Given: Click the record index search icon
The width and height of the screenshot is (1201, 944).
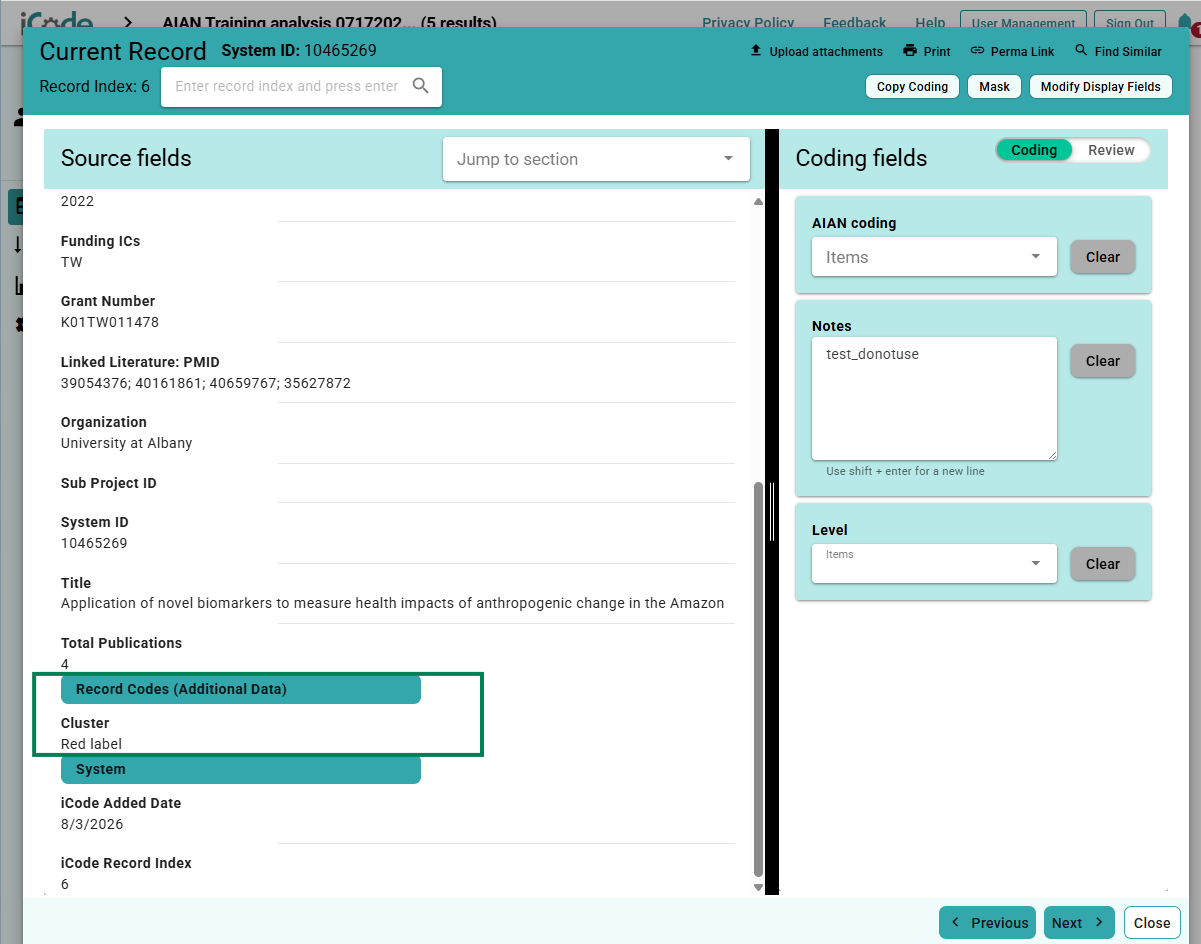Looking at the screenshot, I should coord(421,86).
